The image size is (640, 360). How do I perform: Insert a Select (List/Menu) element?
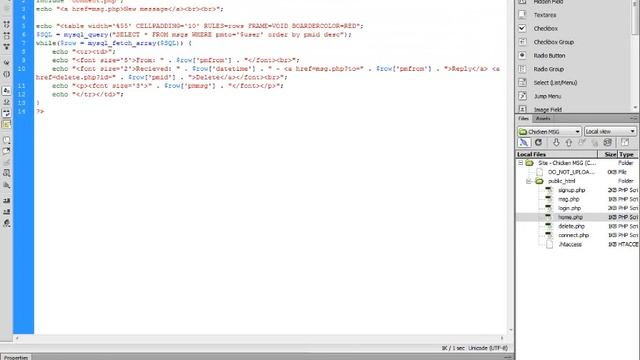point(555,82)
